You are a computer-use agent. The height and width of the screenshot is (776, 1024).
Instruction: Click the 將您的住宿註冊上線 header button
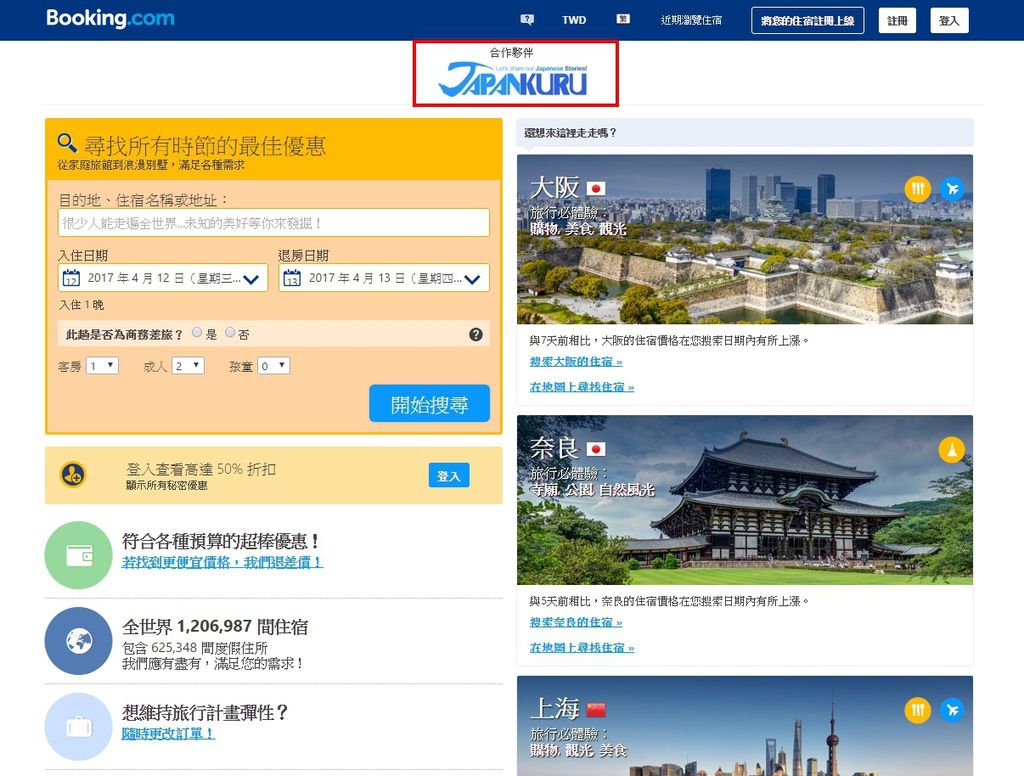coord(808,20)
